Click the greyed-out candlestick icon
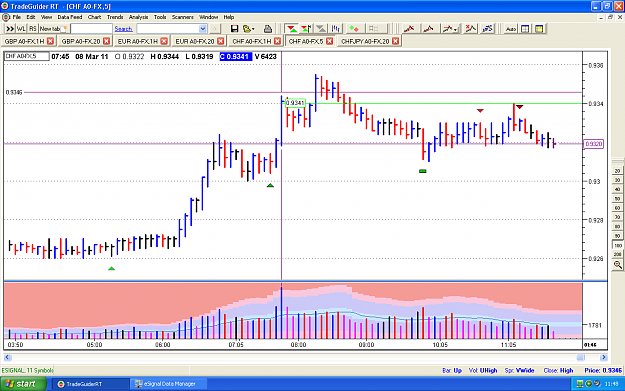Screen dimensions: 625x391 373,29
